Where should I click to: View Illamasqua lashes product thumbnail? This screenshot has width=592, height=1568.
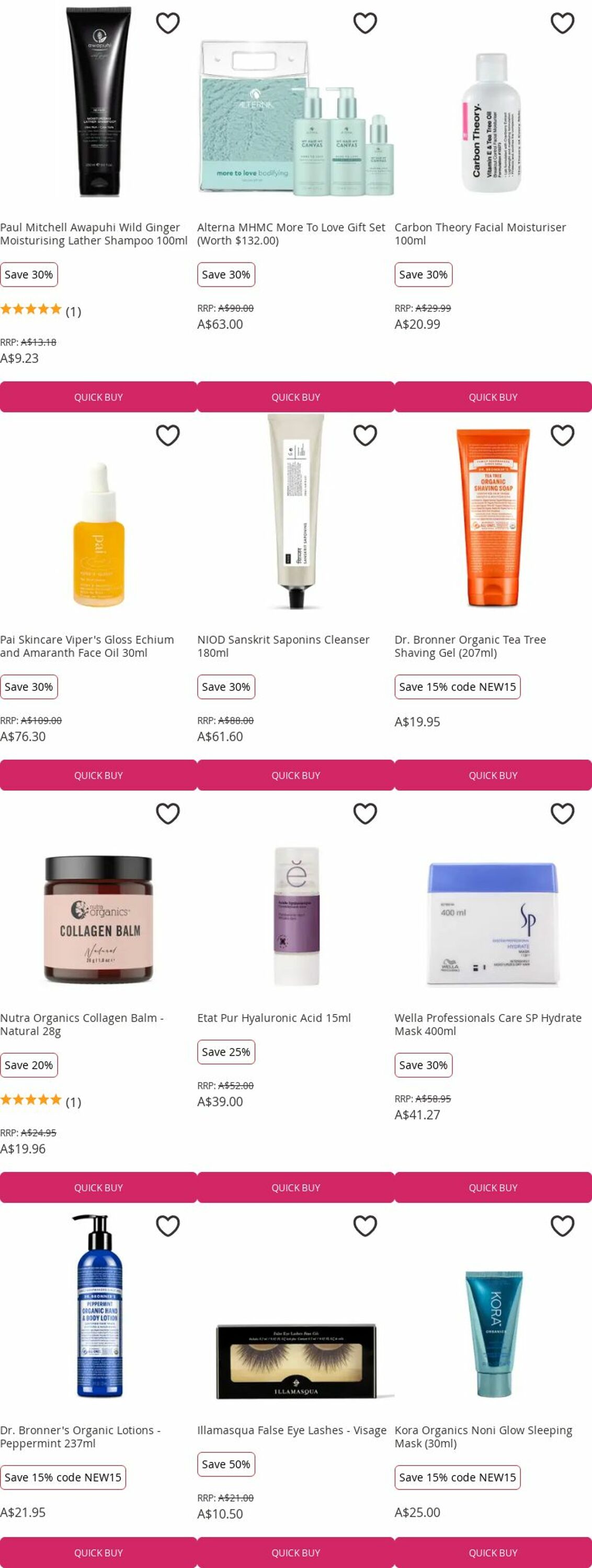click(x=296, y=1361)
